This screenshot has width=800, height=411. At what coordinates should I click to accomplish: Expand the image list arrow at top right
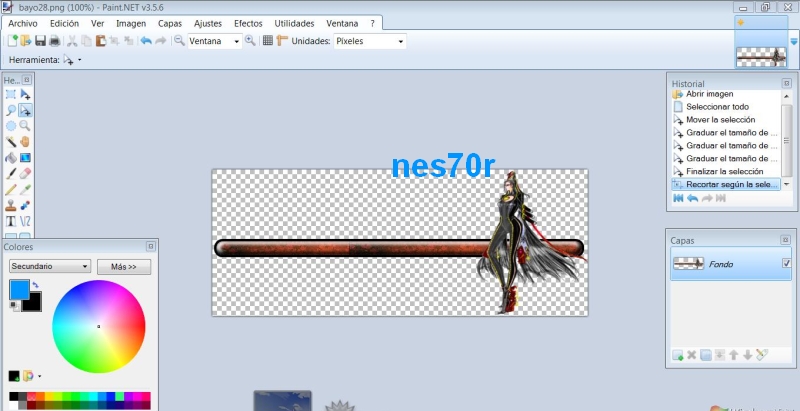[x=793, y=41]
